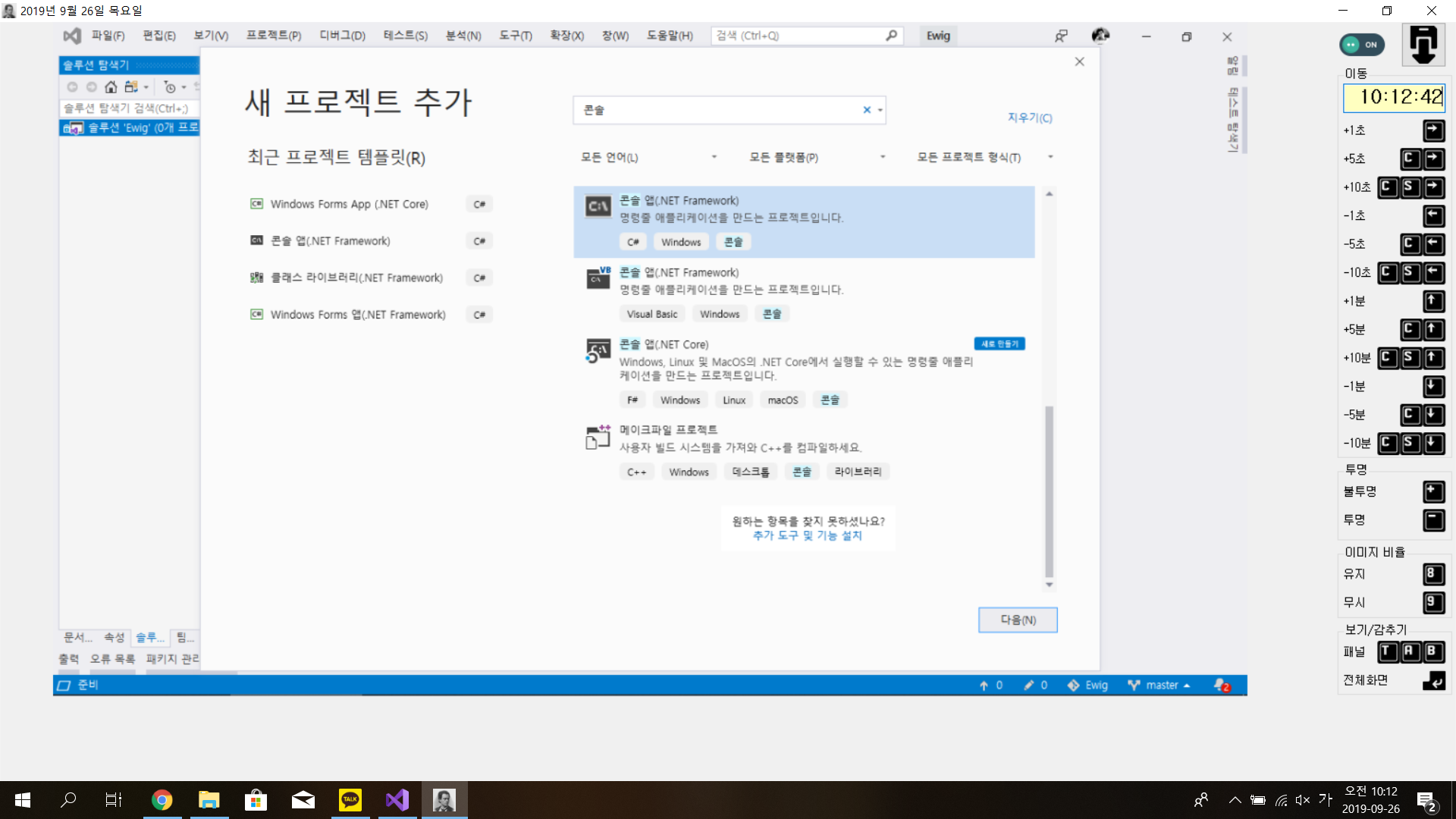Viewport: 1456px width, 819px height.
Task: Expand the 모든 프로젝트 형식 type dropdown
Action: click(985, 157)
